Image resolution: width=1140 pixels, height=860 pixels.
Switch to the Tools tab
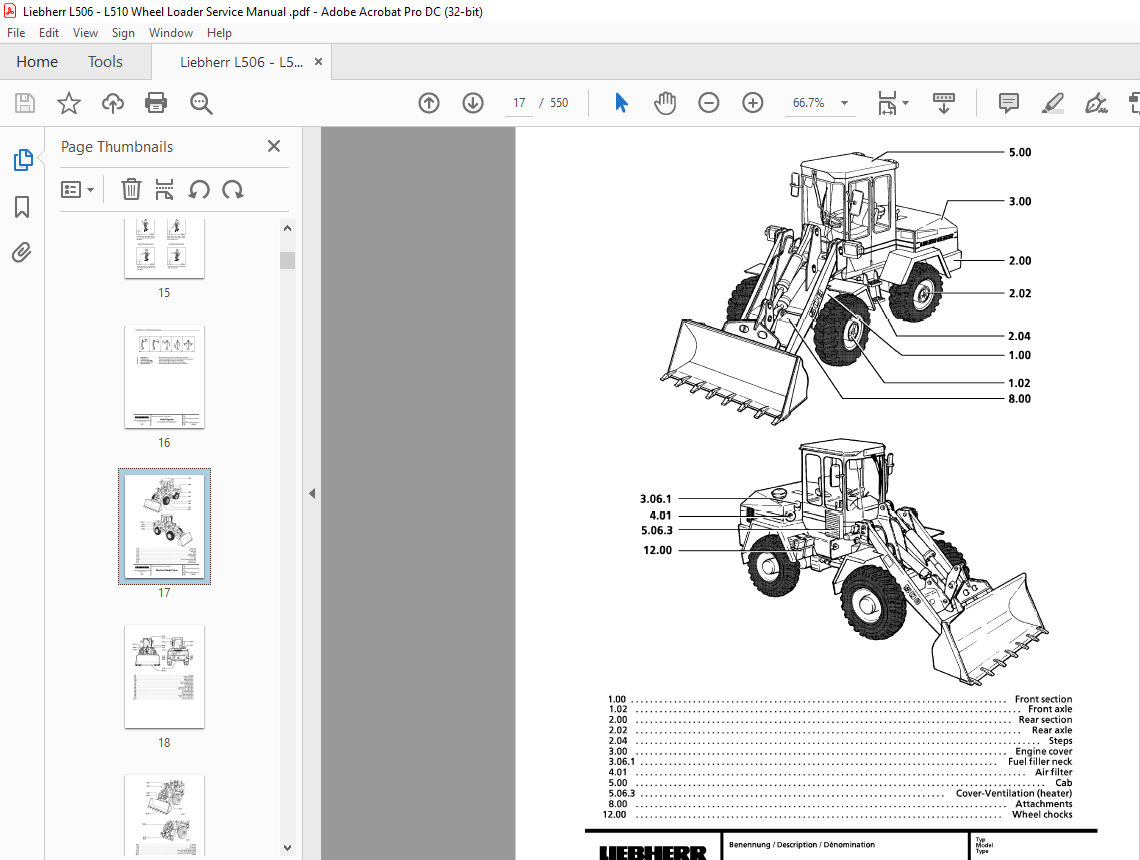click(105, 62)
